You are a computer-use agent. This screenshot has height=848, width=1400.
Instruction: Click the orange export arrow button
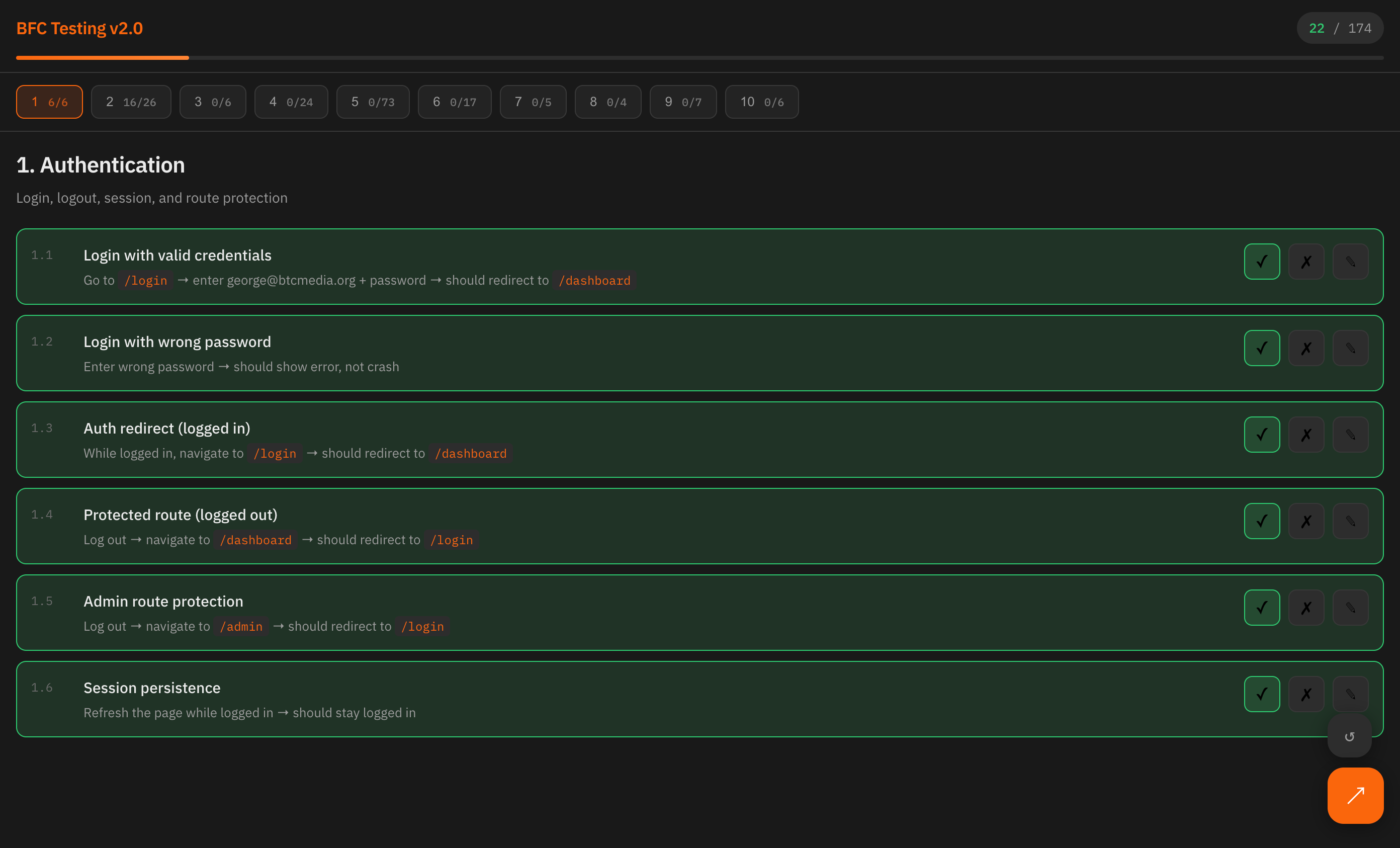click(1355, 795)
